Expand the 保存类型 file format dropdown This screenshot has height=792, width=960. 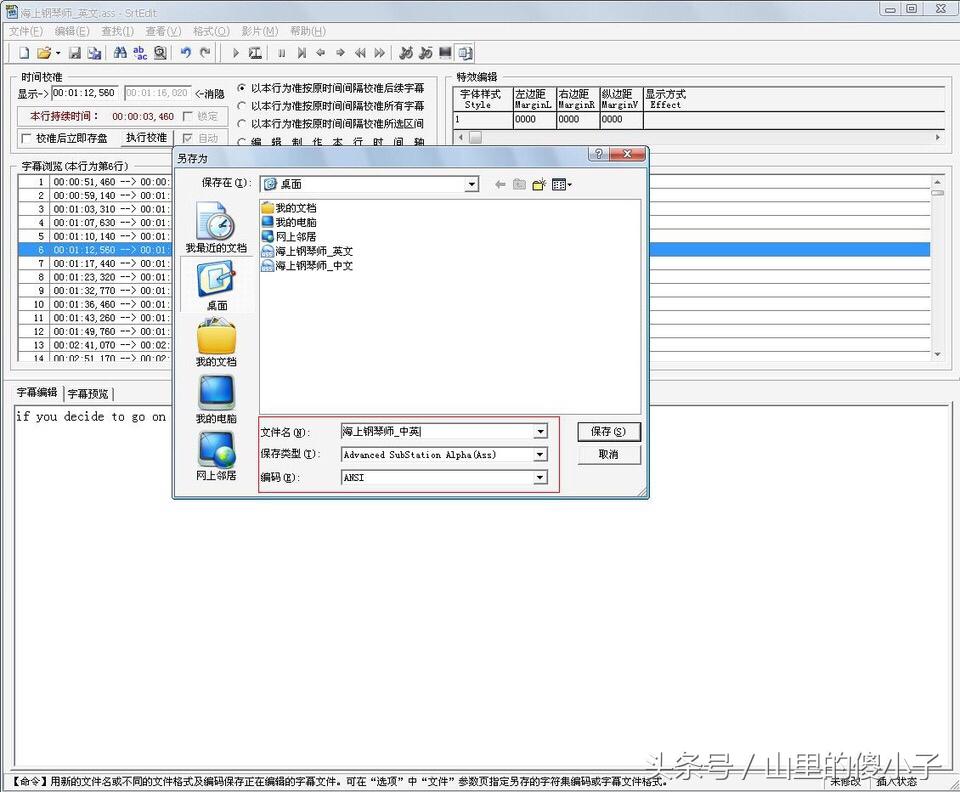point(540,455)
